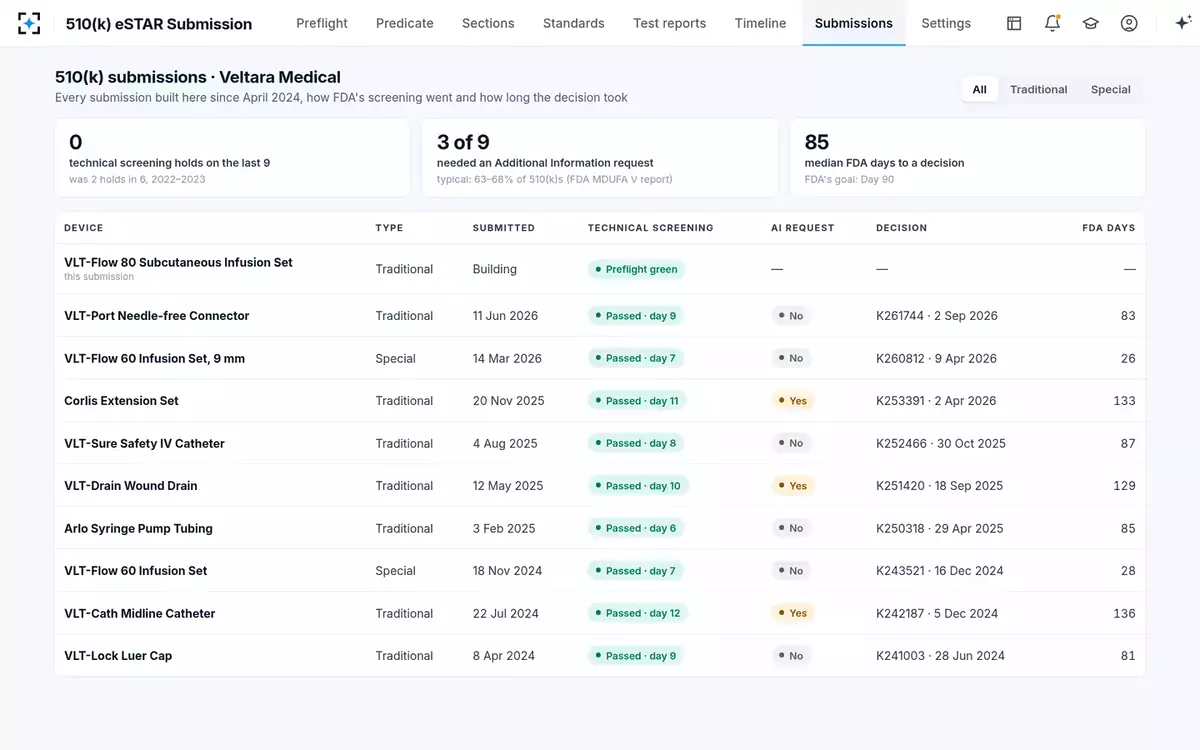Select VLT-Cath Midline Catheter device
1200x750 pixels.
point(140,614)
